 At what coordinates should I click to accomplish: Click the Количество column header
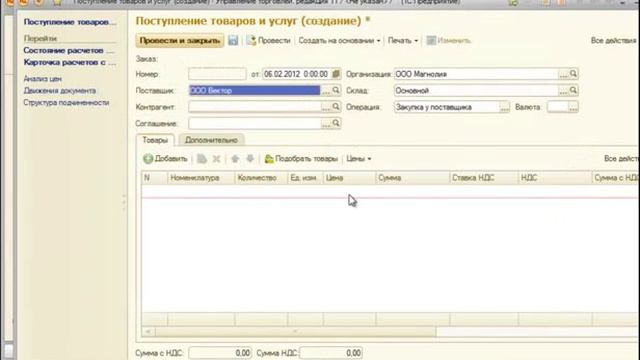coord(261,178)
